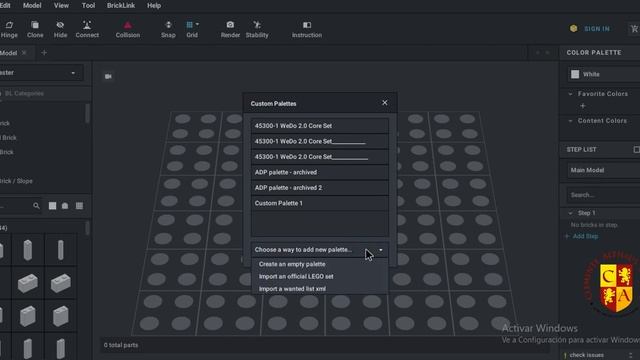
Task: Click the parts search magnifier icon
Action: pyautogui.click(x=36, y=206)
